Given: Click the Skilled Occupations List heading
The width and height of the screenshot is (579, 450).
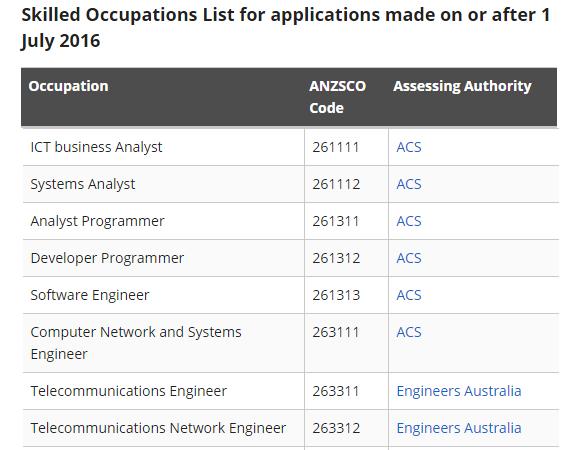Looking at the screenshot, I should [285, 28].
